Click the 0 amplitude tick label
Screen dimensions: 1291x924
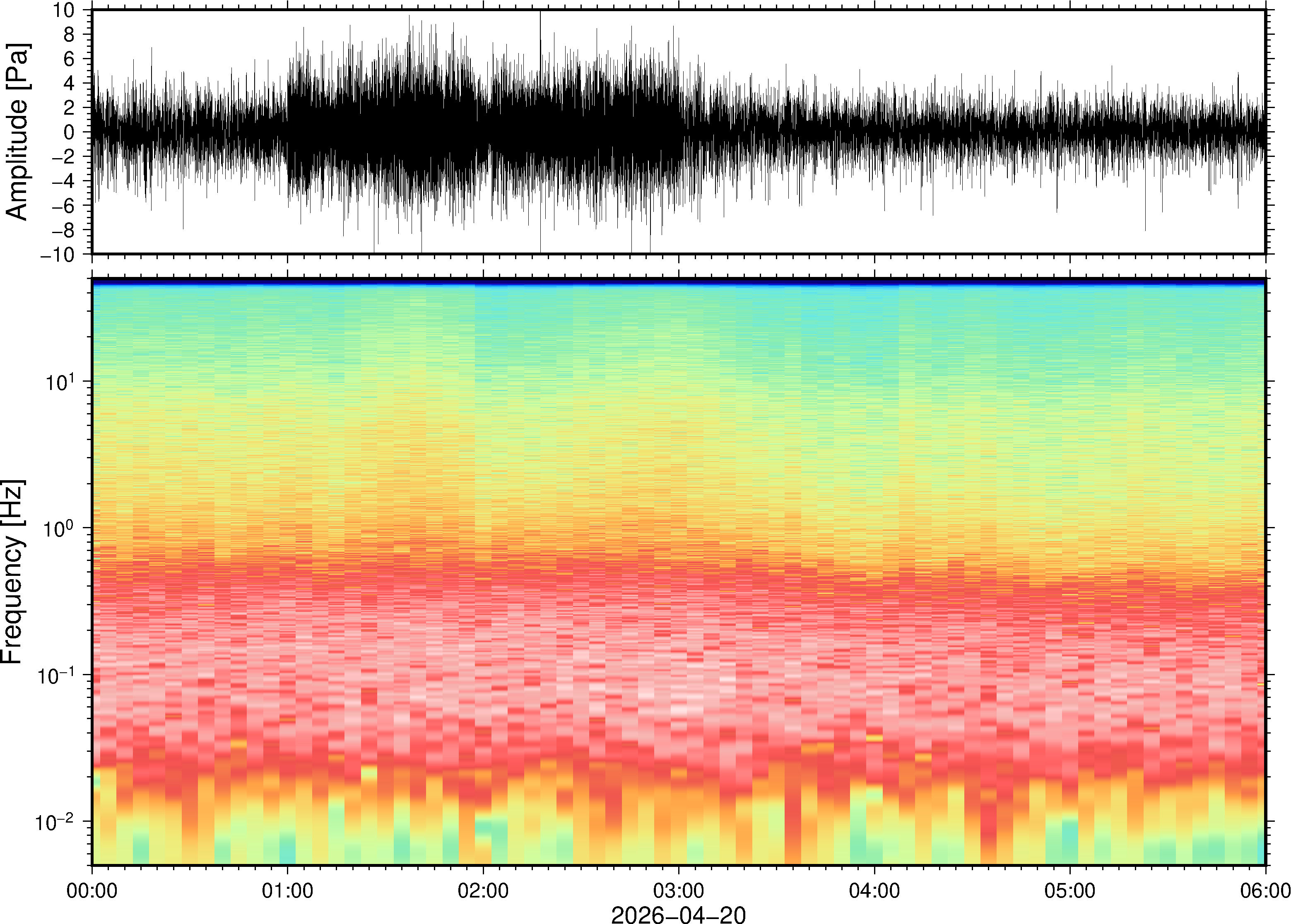pyautogui.click(x=69, y=132)
